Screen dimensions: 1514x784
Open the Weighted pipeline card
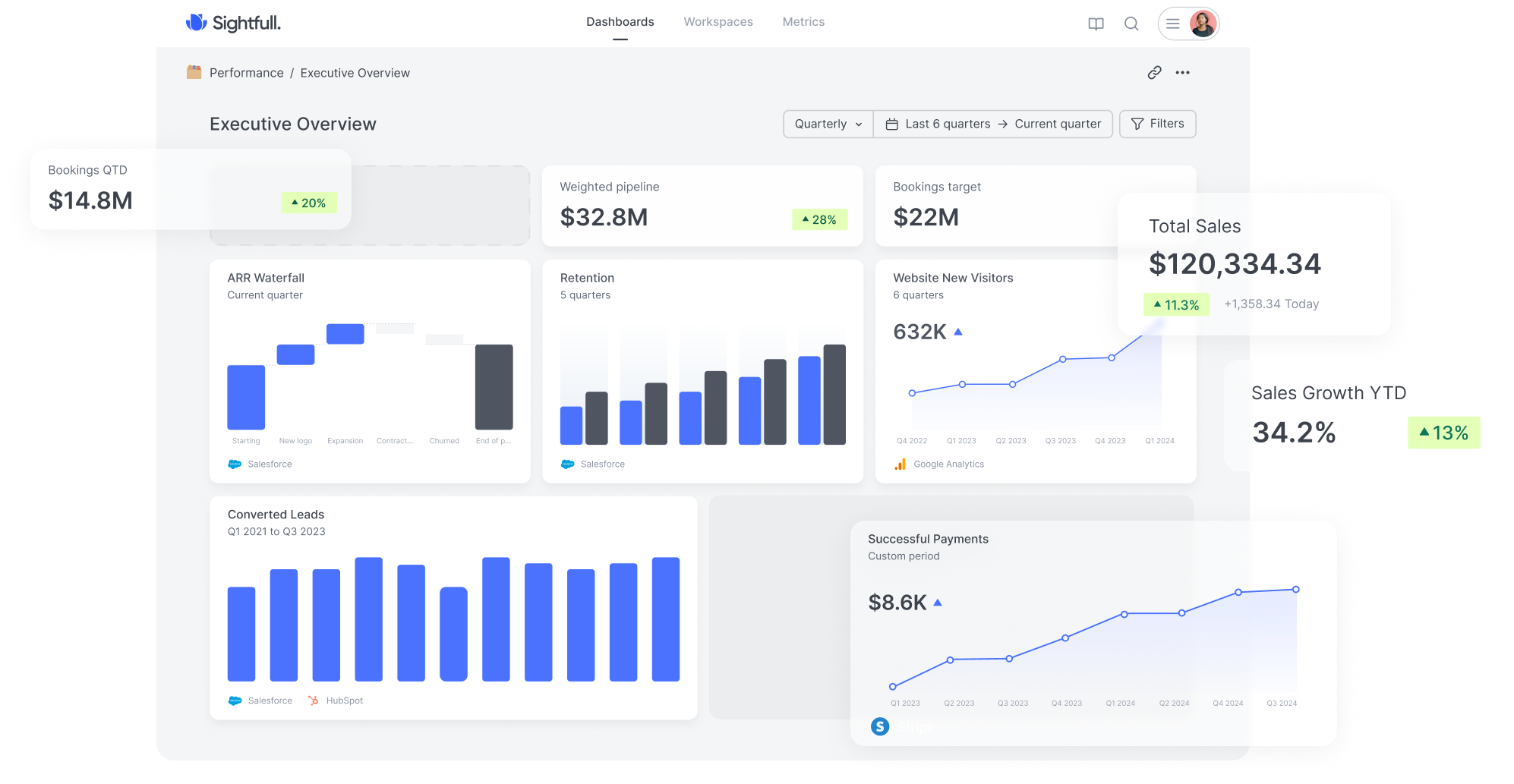click(702, 206)
